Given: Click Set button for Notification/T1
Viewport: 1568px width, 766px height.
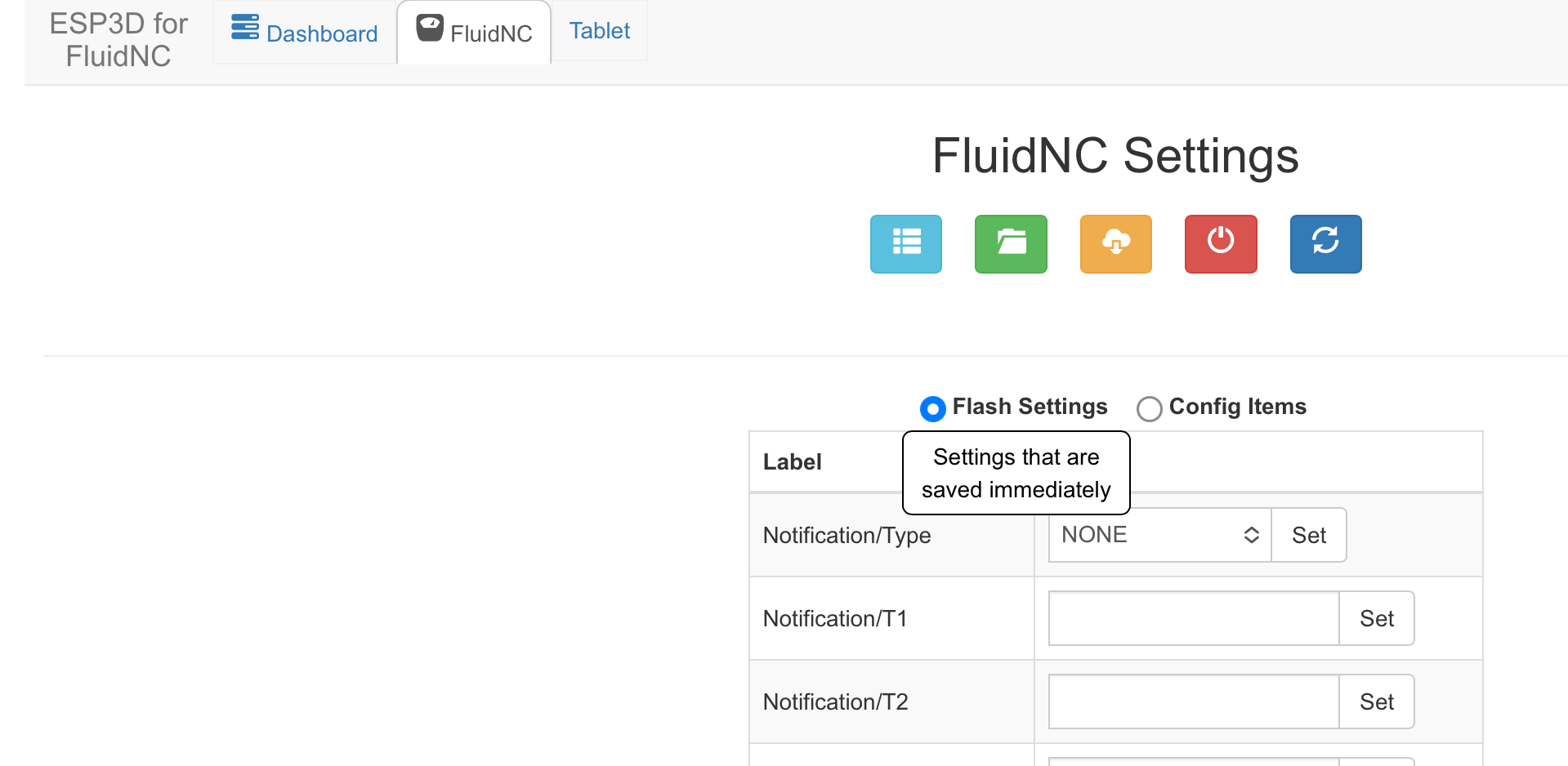Looking at the screenshot, I should pos(1376,618).
